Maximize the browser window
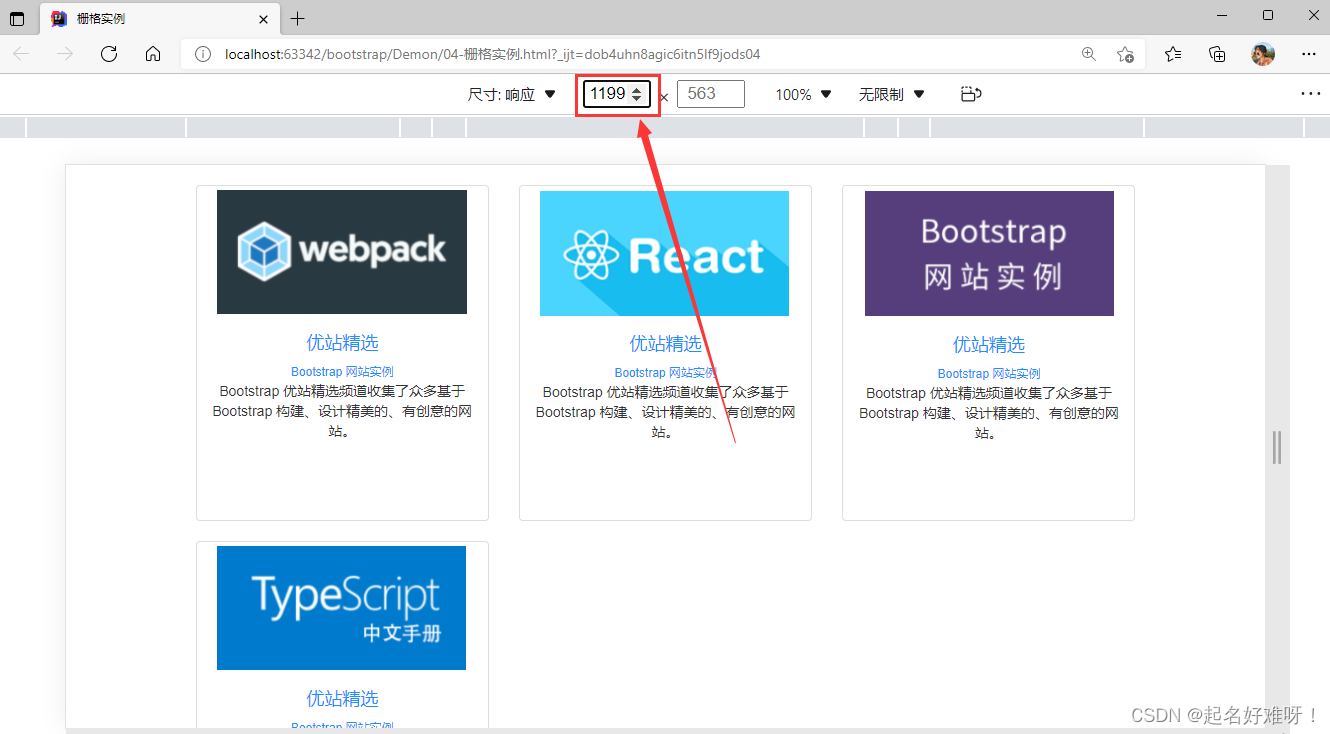 [x=1268, y=15]
